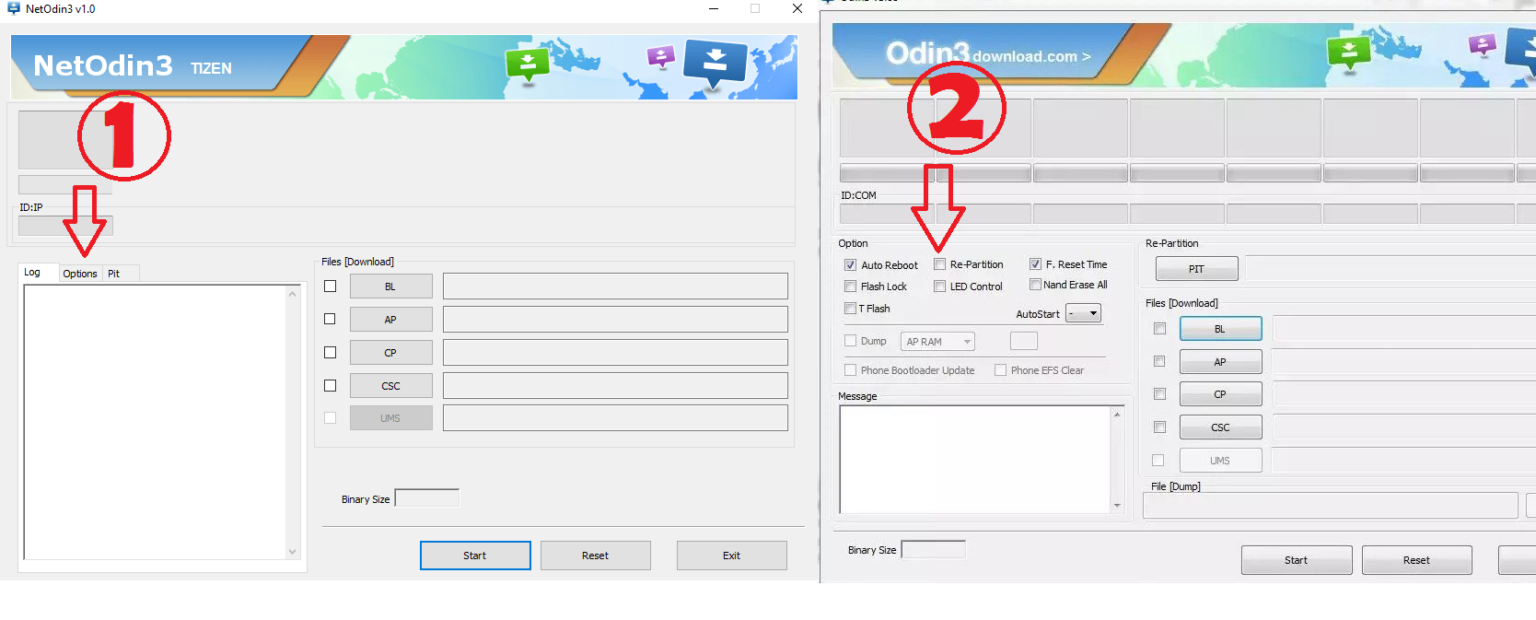Screen dimensions: 1536x620
Task: Click the blue download icon in NetOdin3 banner
Action: [x=714, y=62]
